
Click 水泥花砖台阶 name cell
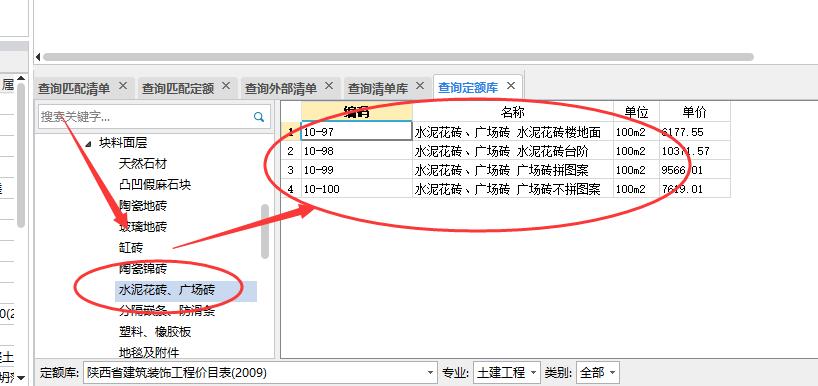click(513, 151)
